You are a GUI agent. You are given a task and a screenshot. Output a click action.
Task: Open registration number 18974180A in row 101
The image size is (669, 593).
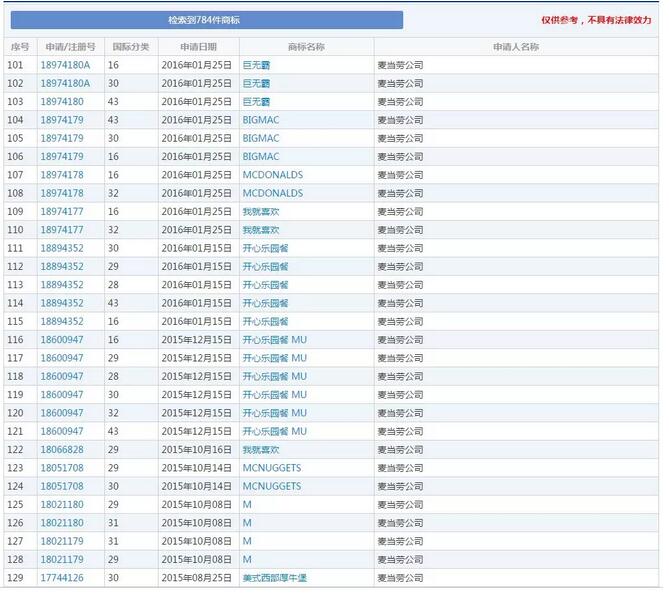pyautogui.click(x=65, y=65)
